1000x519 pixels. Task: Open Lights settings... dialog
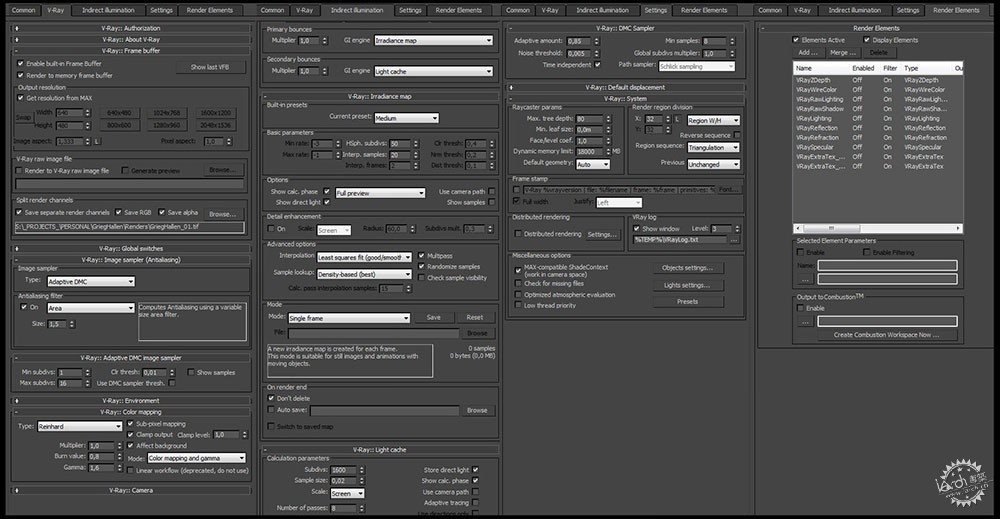coord(688,285)
